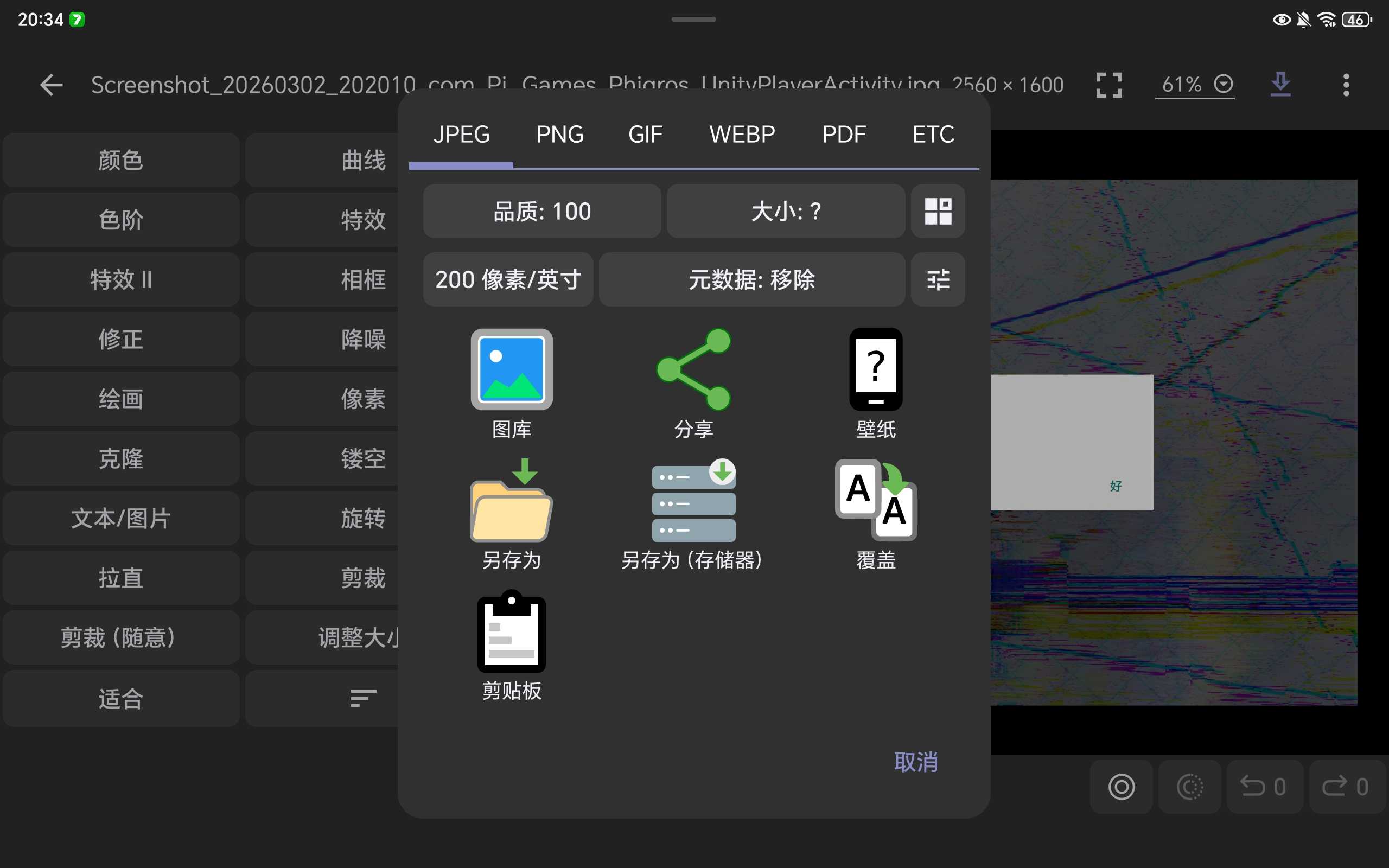Switch to the PNG format tab
Image resolution: width=1389 pixels, height=868 pixels.
click(x=559, y=135)
